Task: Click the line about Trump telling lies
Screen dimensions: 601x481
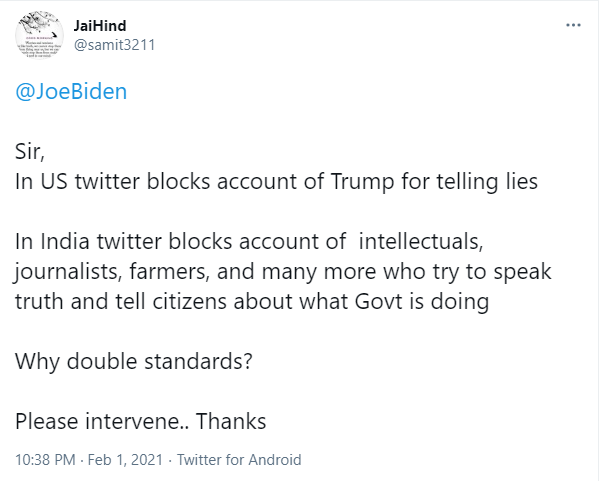Action: tap(276, 182)
